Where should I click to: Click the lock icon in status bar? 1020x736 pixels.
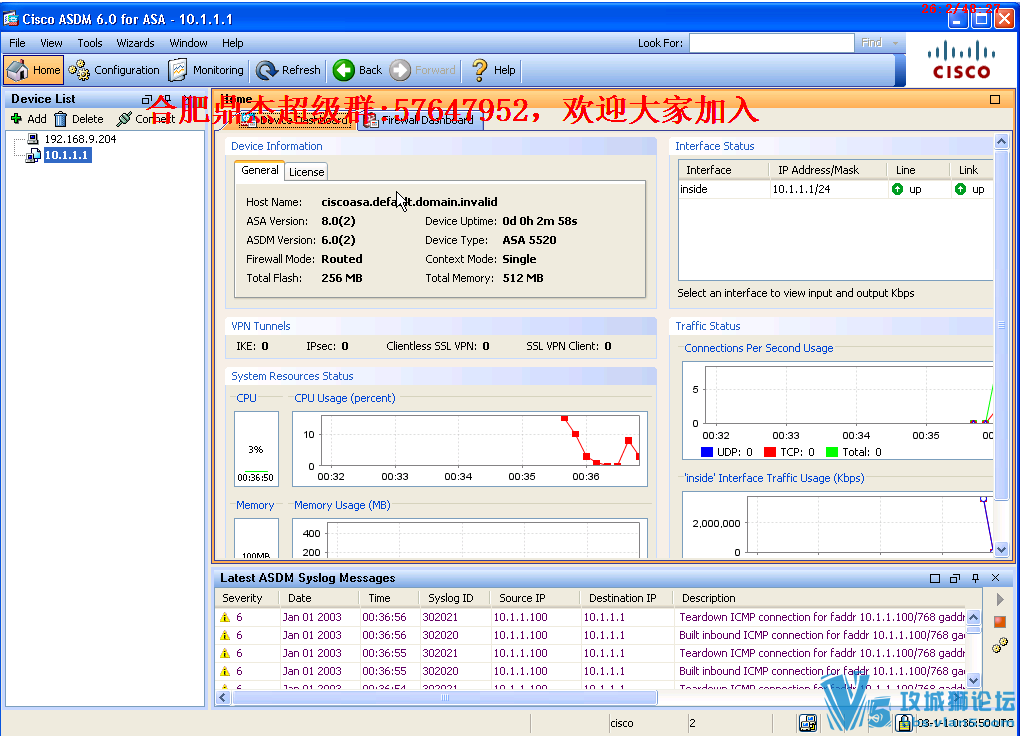904,723
